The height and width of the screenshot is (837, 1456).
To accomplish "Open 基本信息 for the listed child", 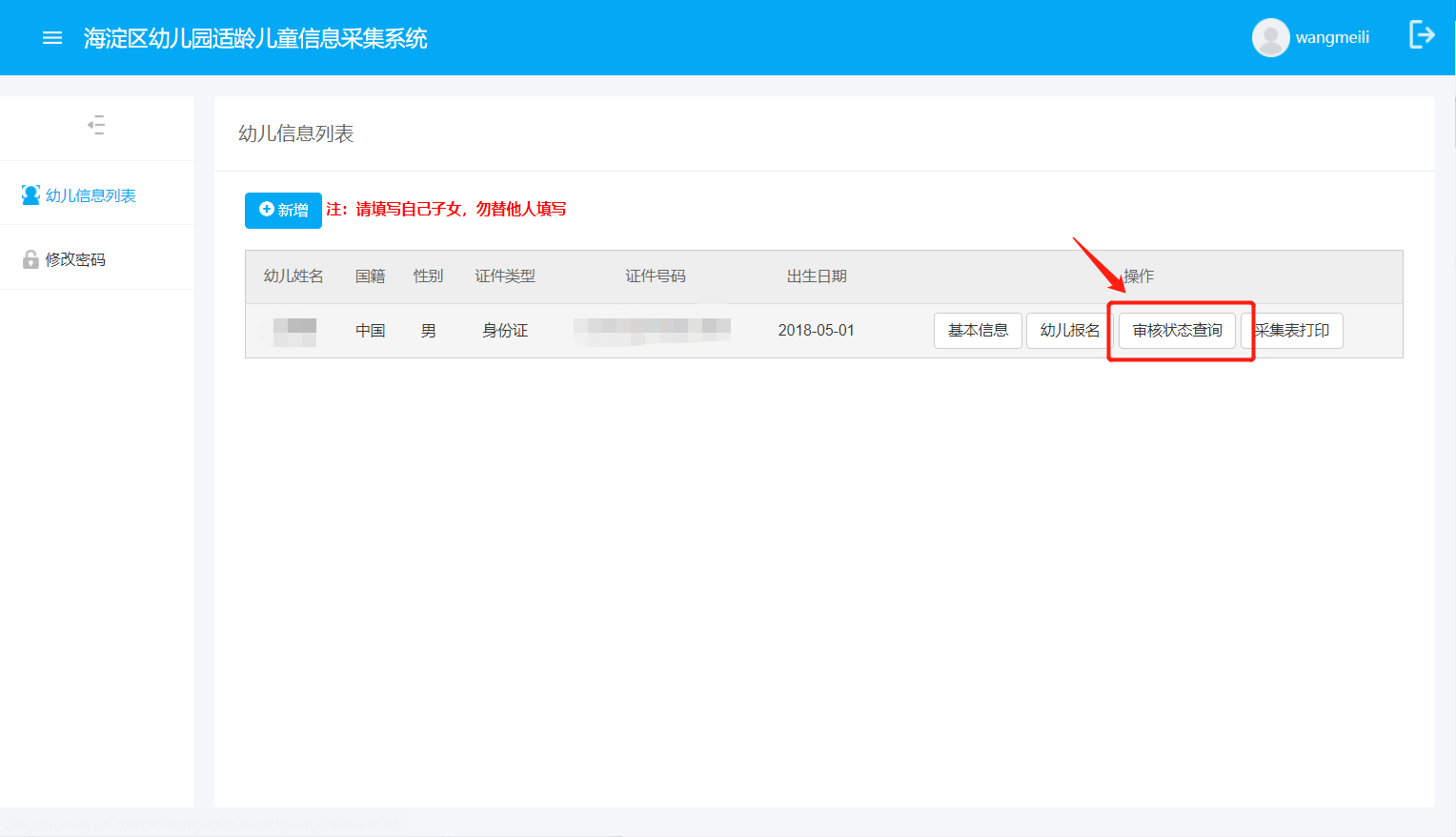I will [978, 331].
